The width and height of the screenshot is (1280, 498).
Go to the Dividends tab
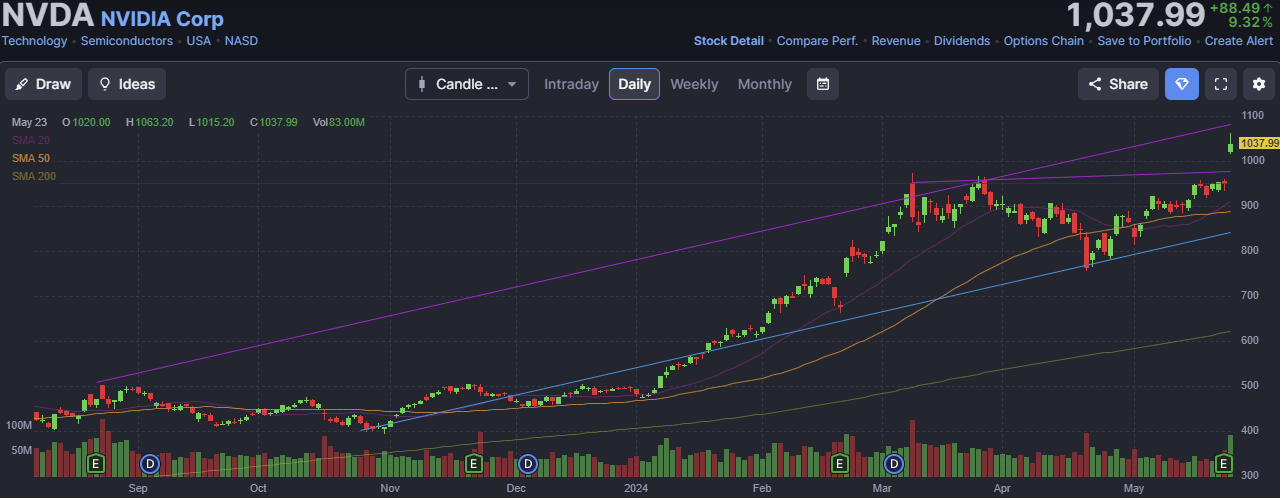(x=961, y=41)
